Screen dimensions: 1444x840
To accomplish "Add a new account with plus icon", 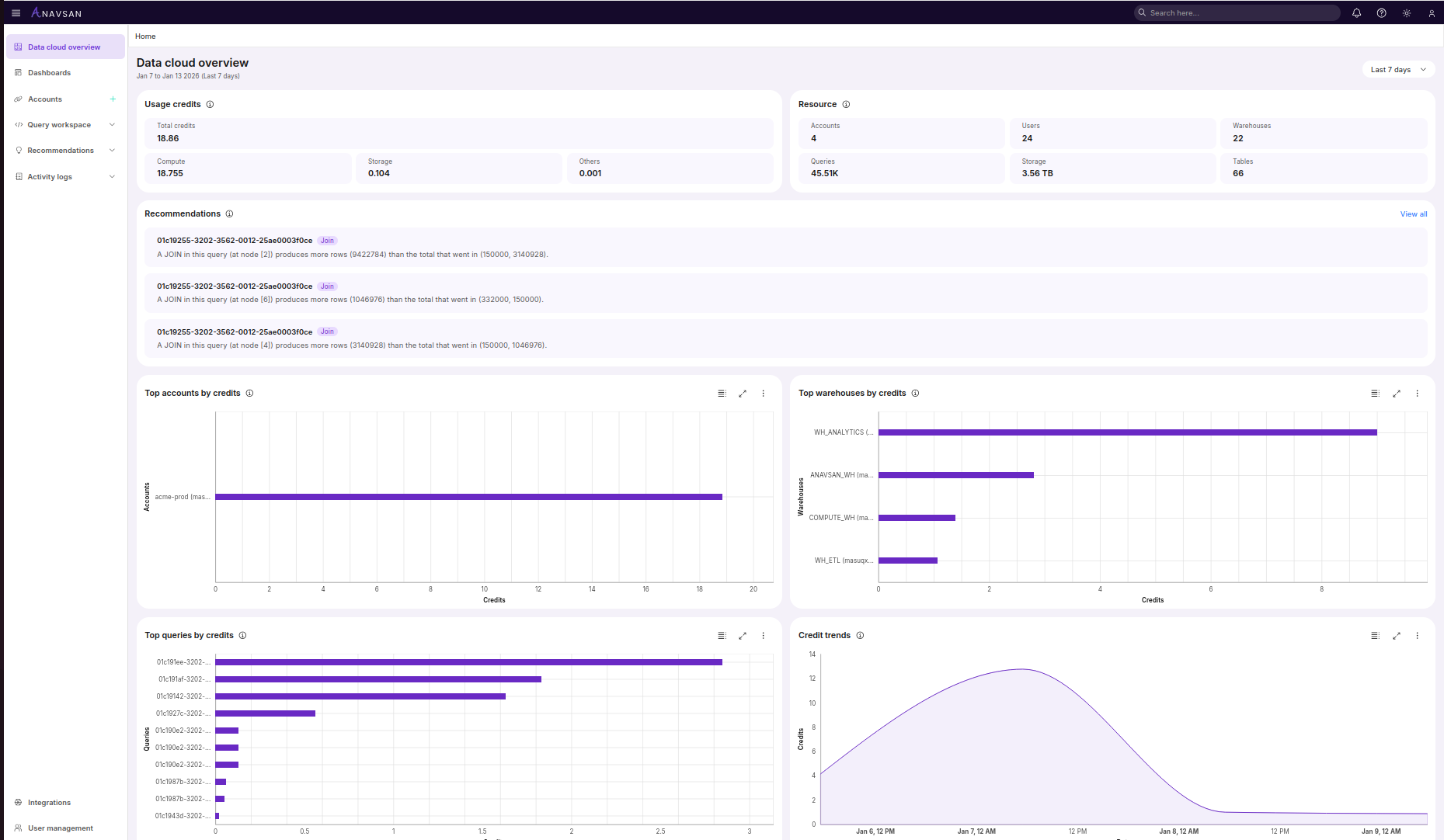I will coord(113,99).
